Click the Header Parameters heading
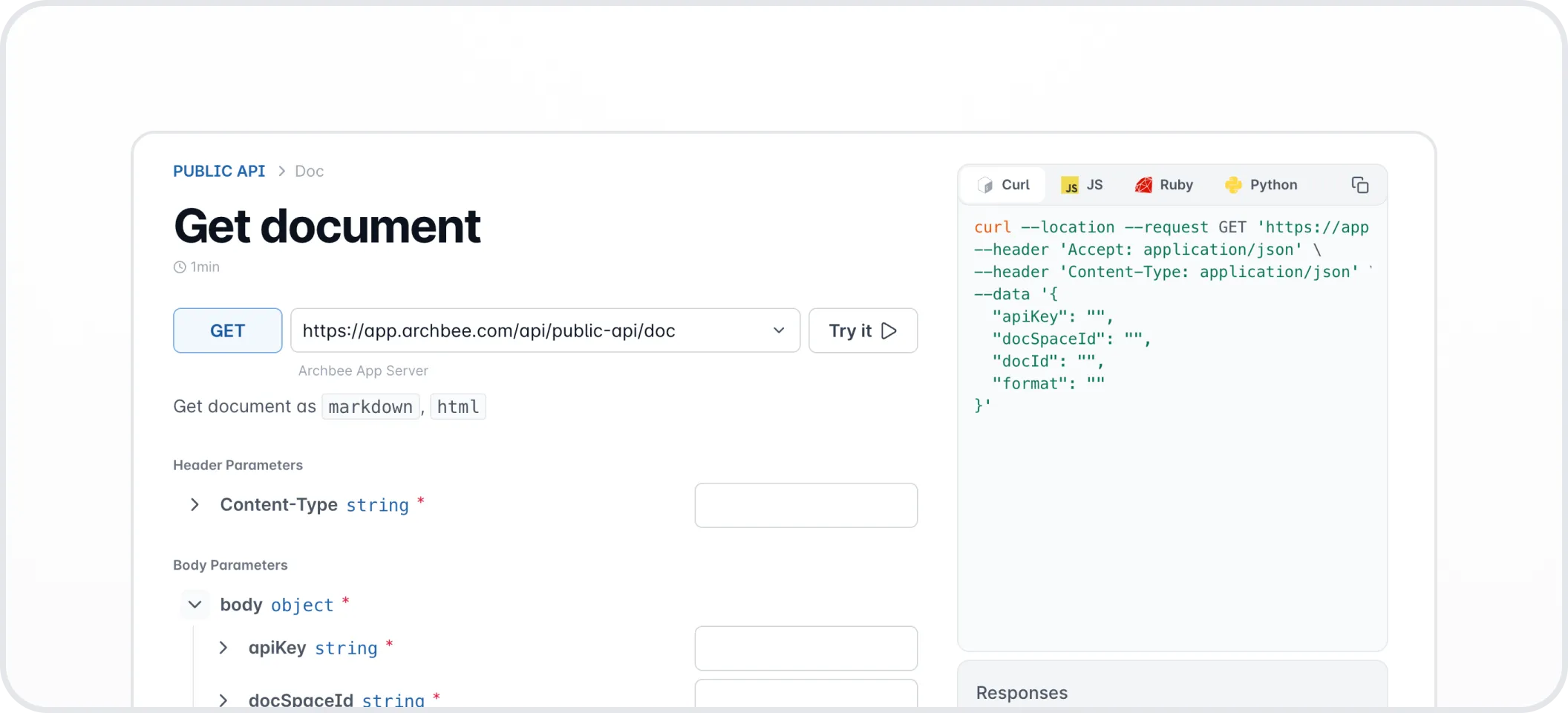This screenshot has width=1568, height=713. pos(238,465)
